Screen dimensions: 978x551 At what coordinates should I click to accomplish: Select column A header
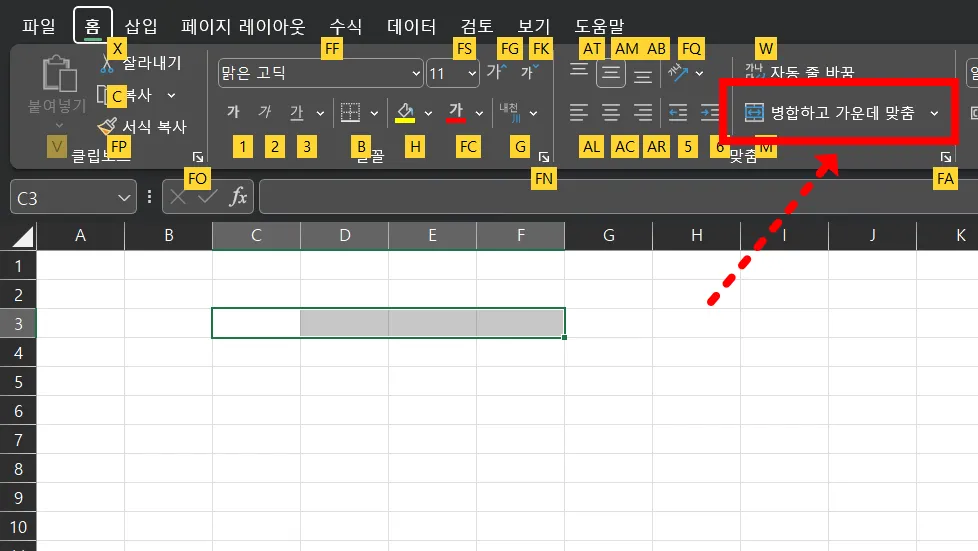tap(80, 236)
